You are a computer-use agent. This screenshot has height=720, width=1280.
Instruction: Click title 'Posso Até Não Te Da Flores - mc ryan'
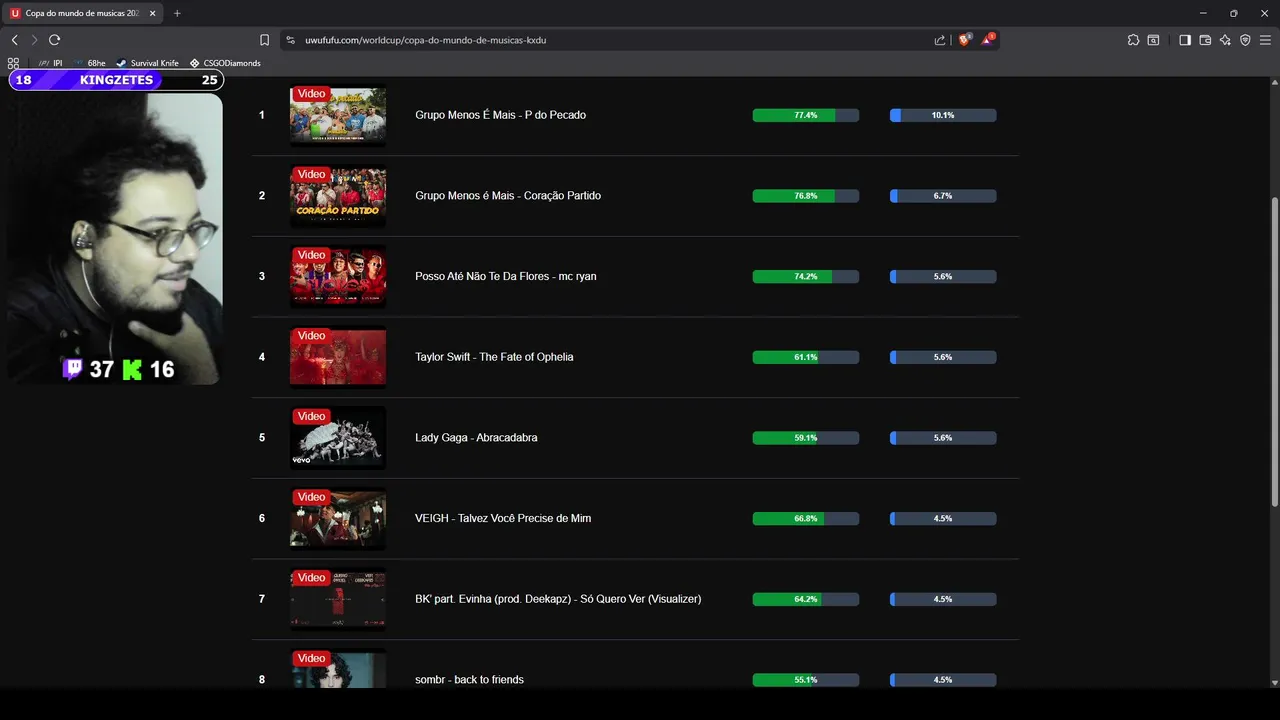coord(506,276)
